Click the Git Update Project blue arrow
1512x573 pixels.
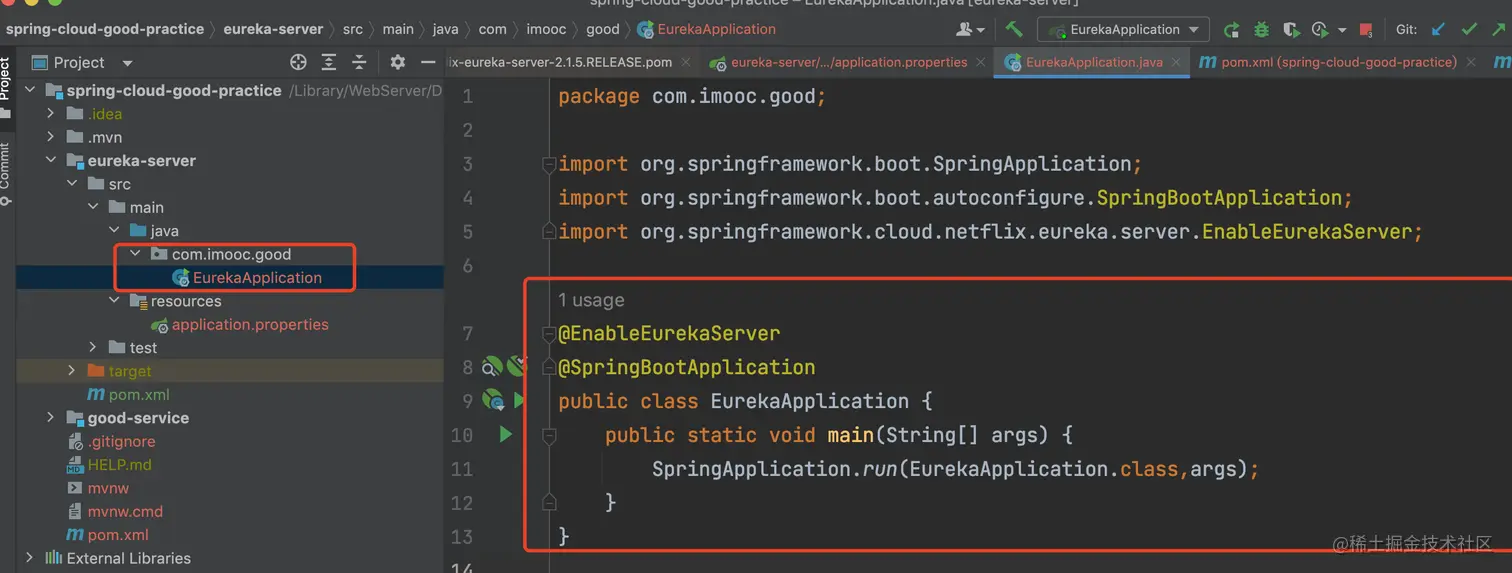coord(1439,30)
